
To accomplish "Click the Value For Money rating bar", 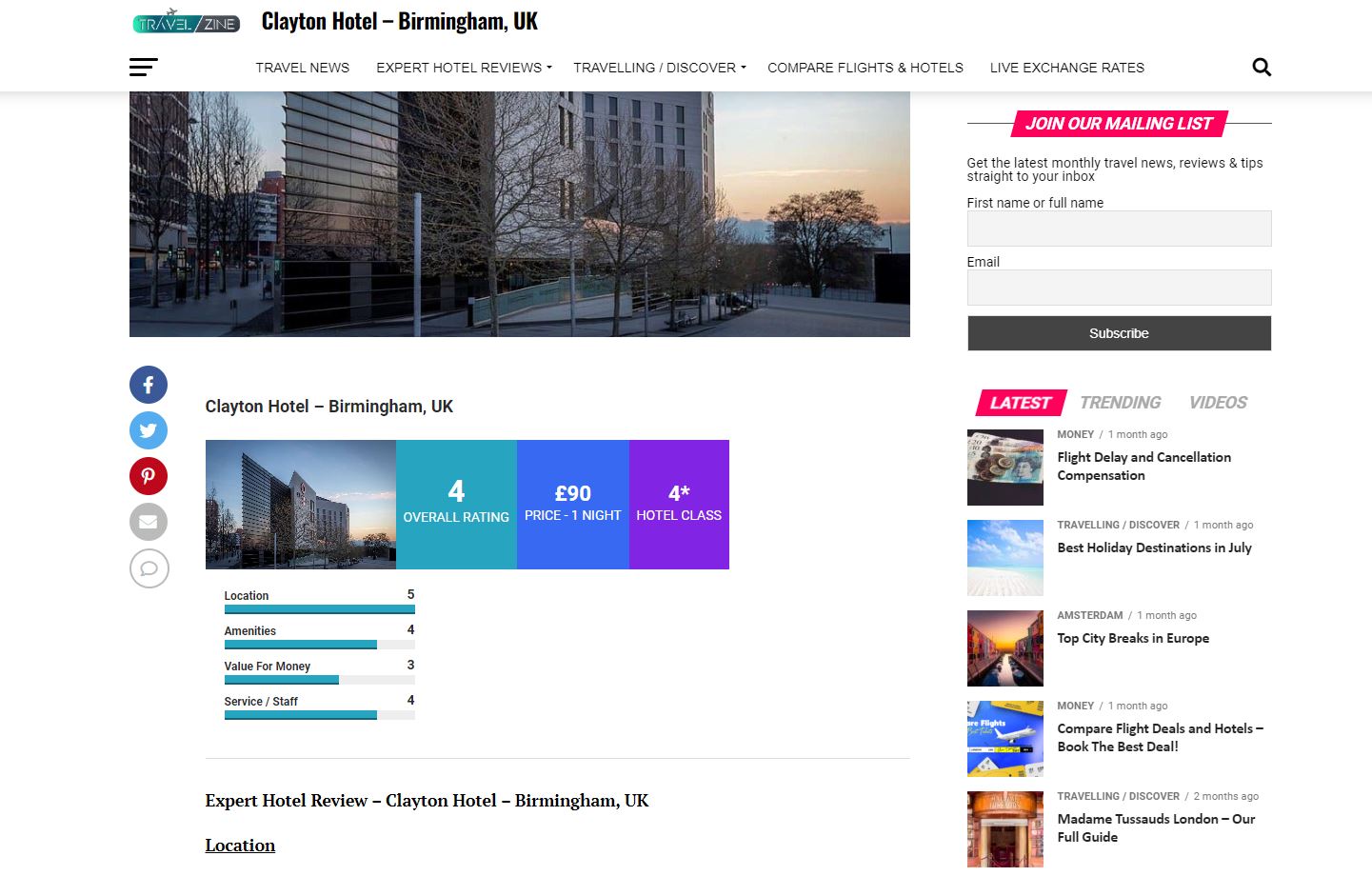I will coord(320,680).
